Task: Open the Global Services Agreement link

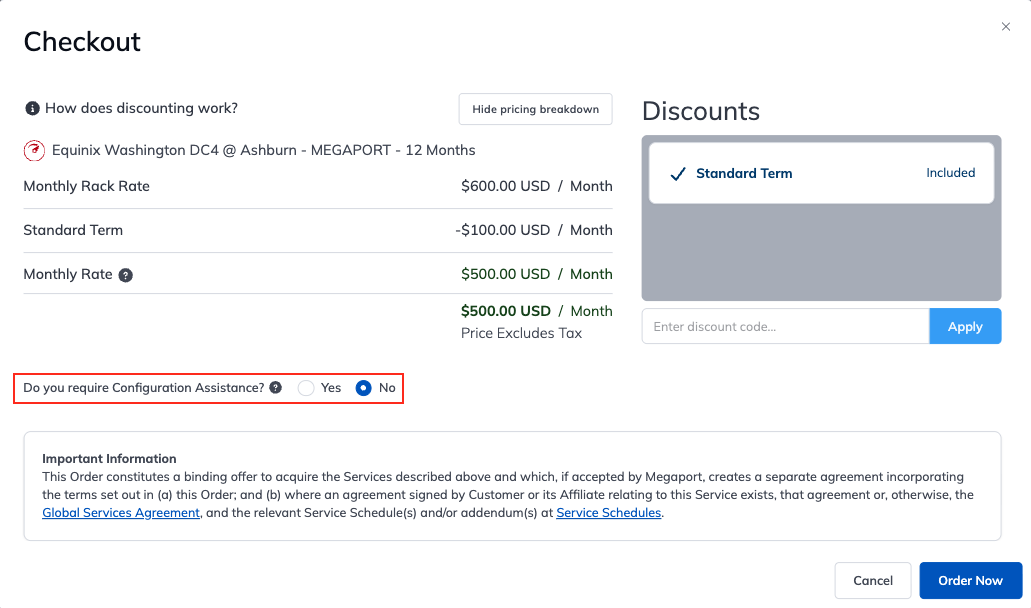Action: click(121, 513)
